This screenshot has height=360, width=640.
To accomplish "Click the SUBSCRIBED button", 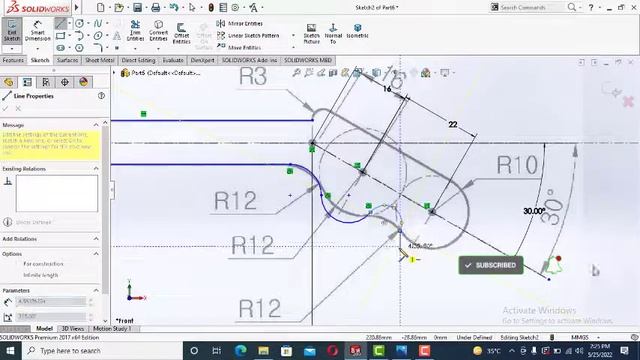I will click(x=491, y=265).
